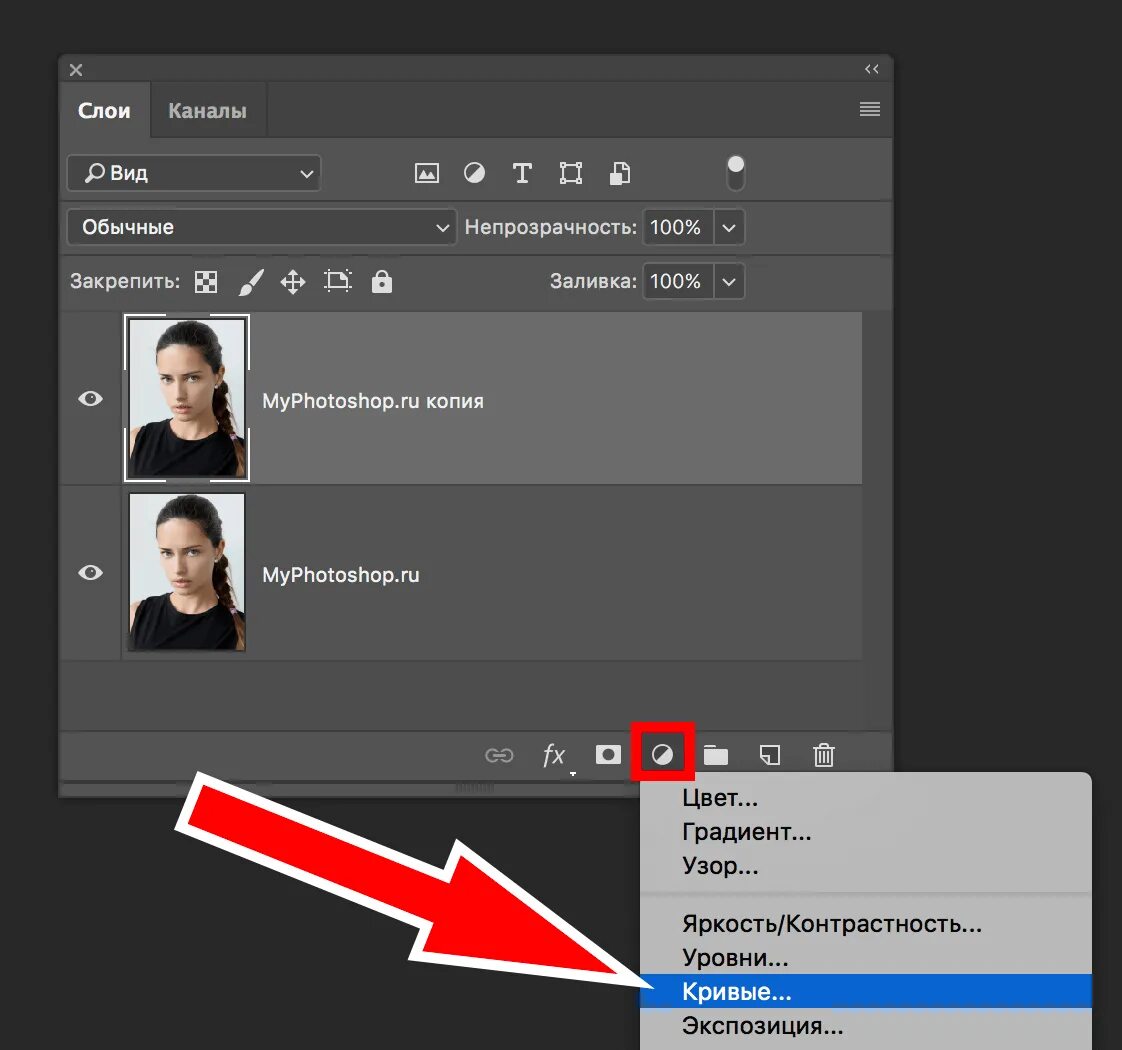Open the Layers panel hamburger menu
The height and width of the screenshot is (1050, 1122).
869,109
